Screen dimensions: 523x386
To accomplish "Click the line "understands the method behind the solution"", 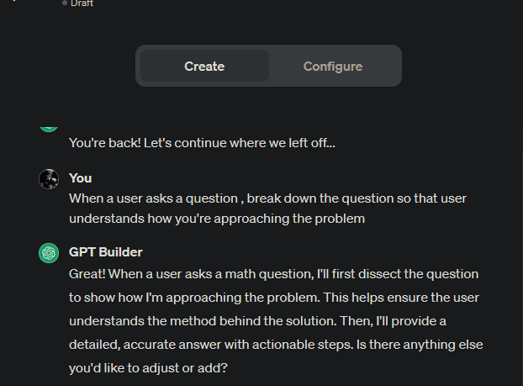I will 257,321.
